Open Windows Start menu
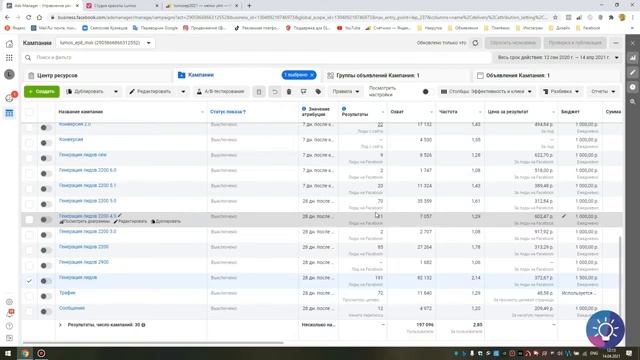 click(8, 353)
